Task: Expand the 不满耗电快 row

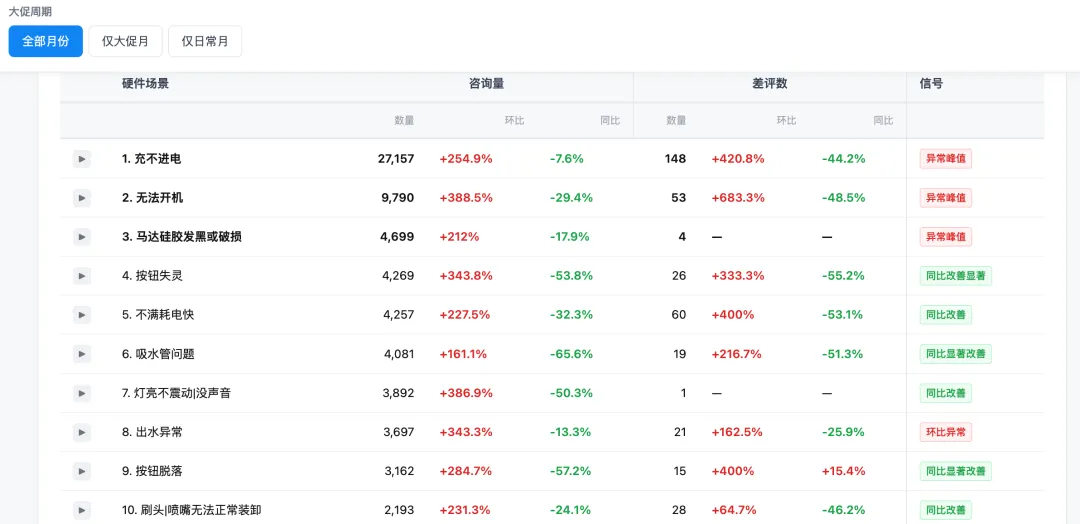Action: pyautogui.click(x=82, y=315)
